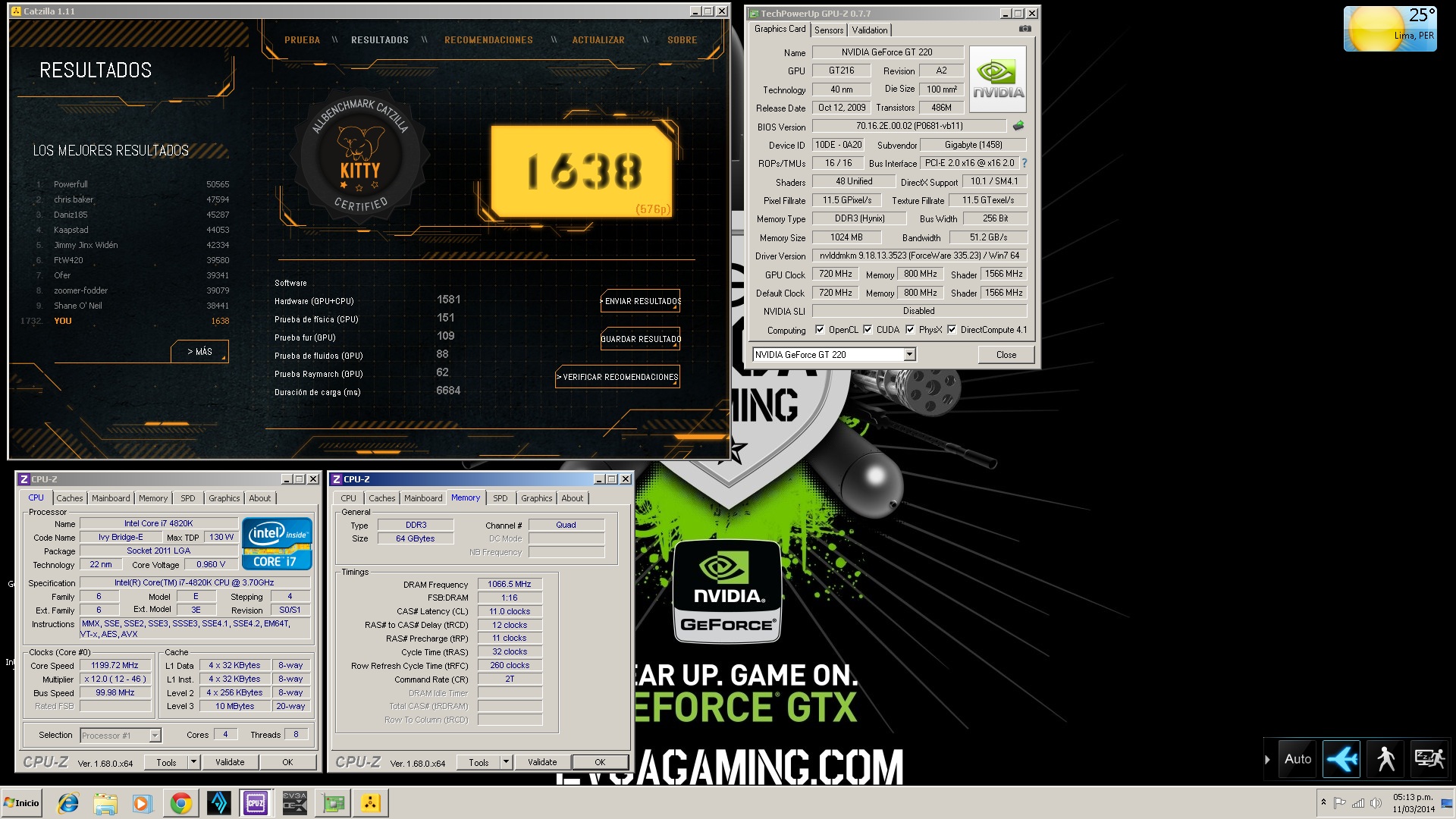Open Action Center flag tray icon
The width and height of the screenshot is (1456, 819).
pyautogui.click(x=1340, y=803)
